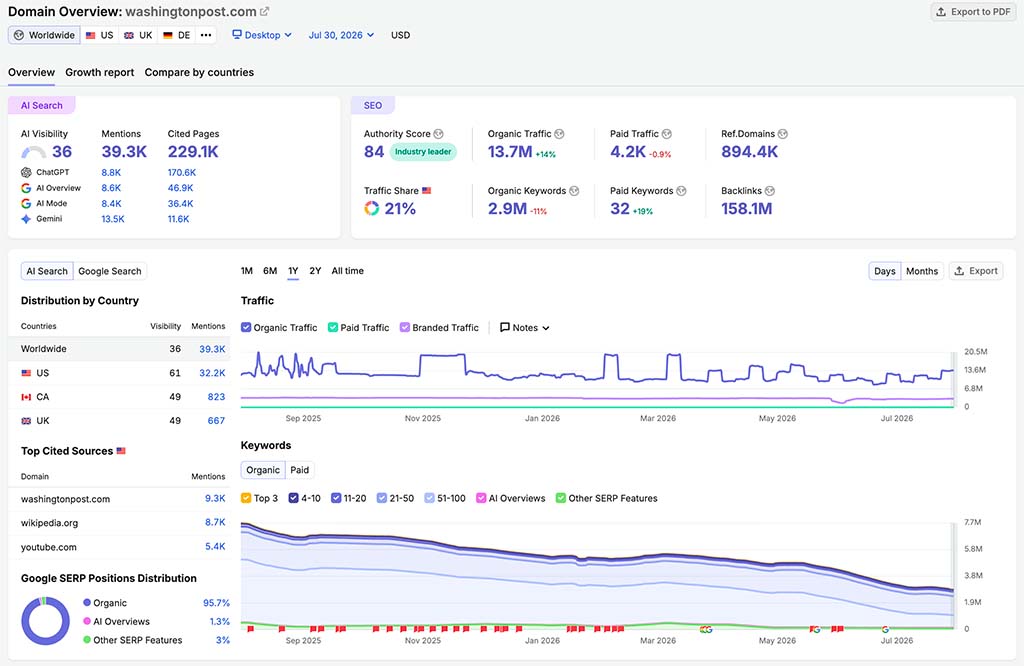Click the ChatGPT logo icon

(26, 172)
